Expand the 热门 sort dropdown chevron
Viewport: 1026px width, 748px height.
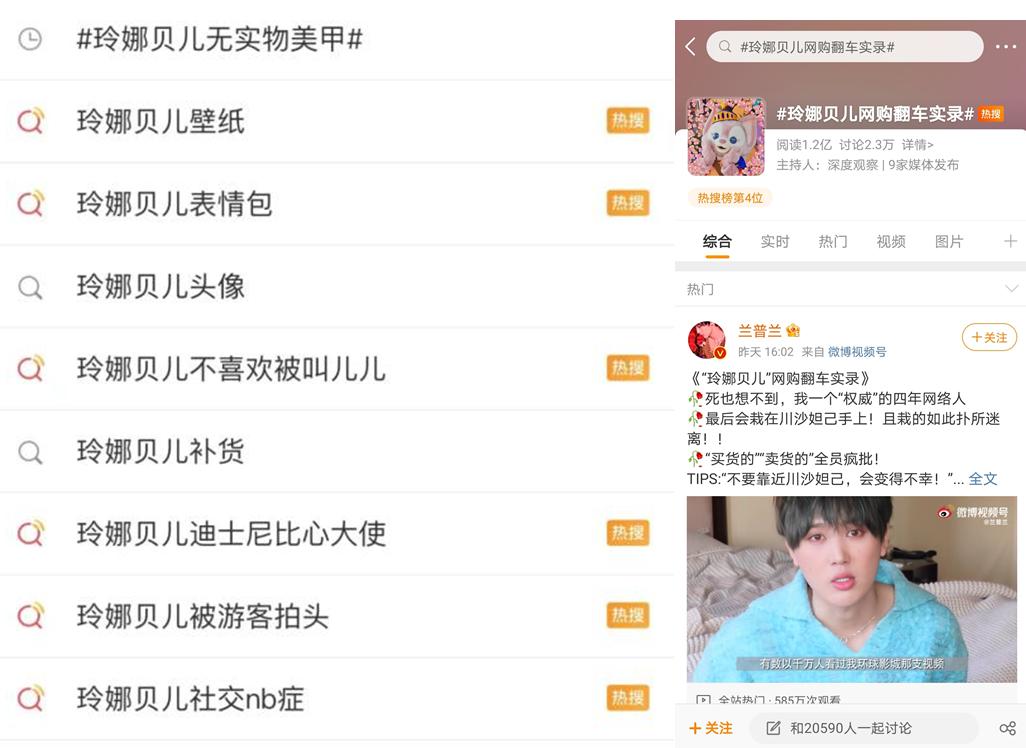(x=1012, y=289)
